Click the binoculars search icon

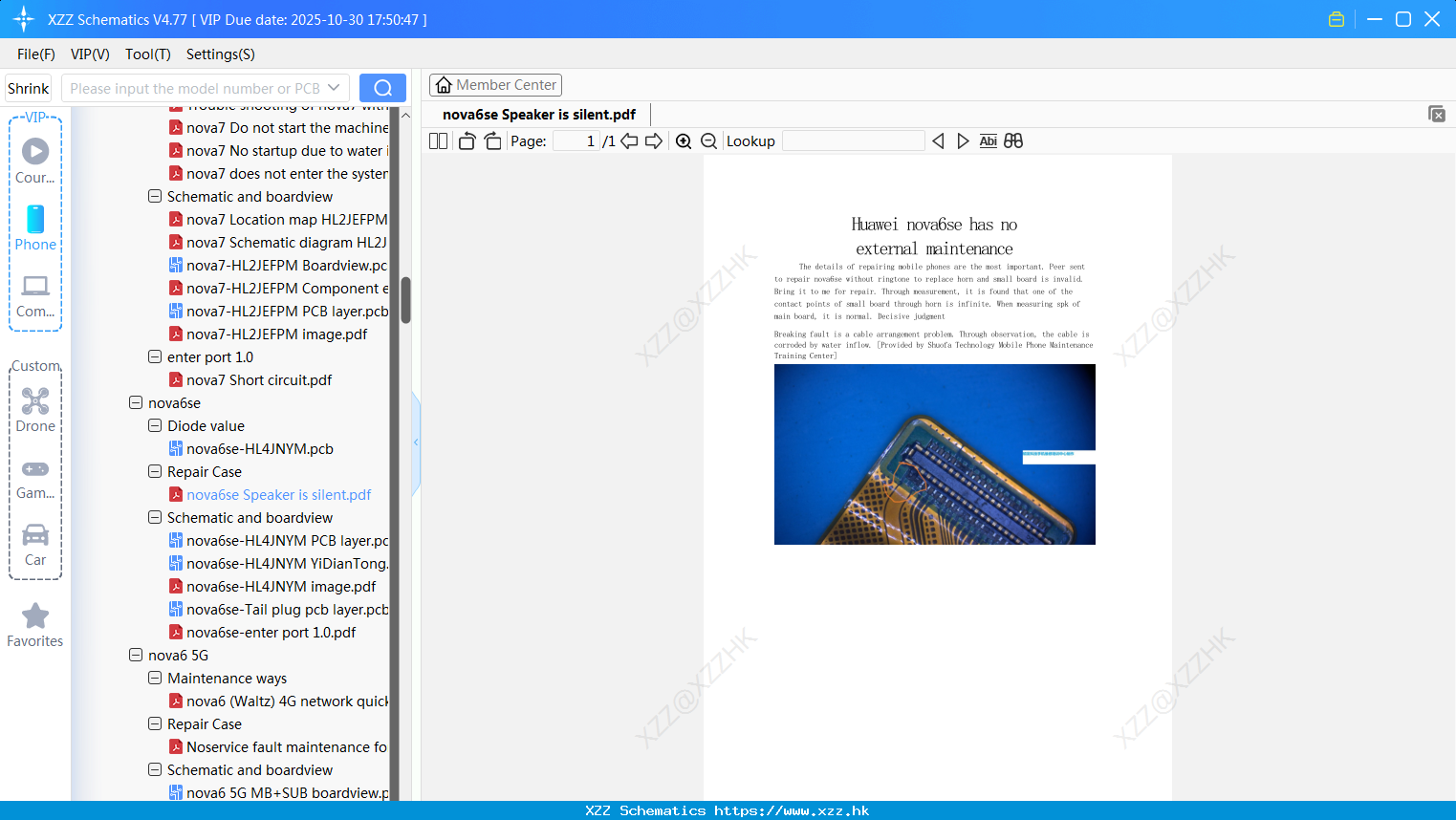click(1013, 141)
